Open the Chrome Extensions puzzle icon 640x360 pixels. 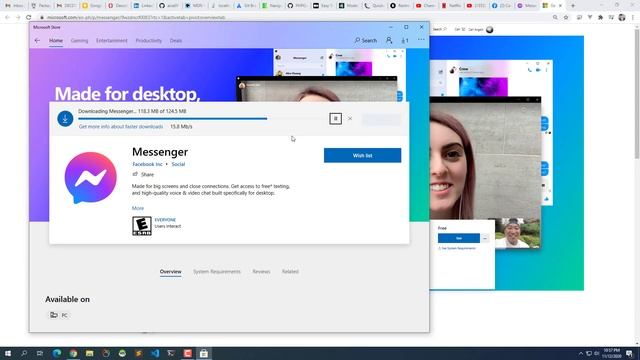click(x=600, y=17)
